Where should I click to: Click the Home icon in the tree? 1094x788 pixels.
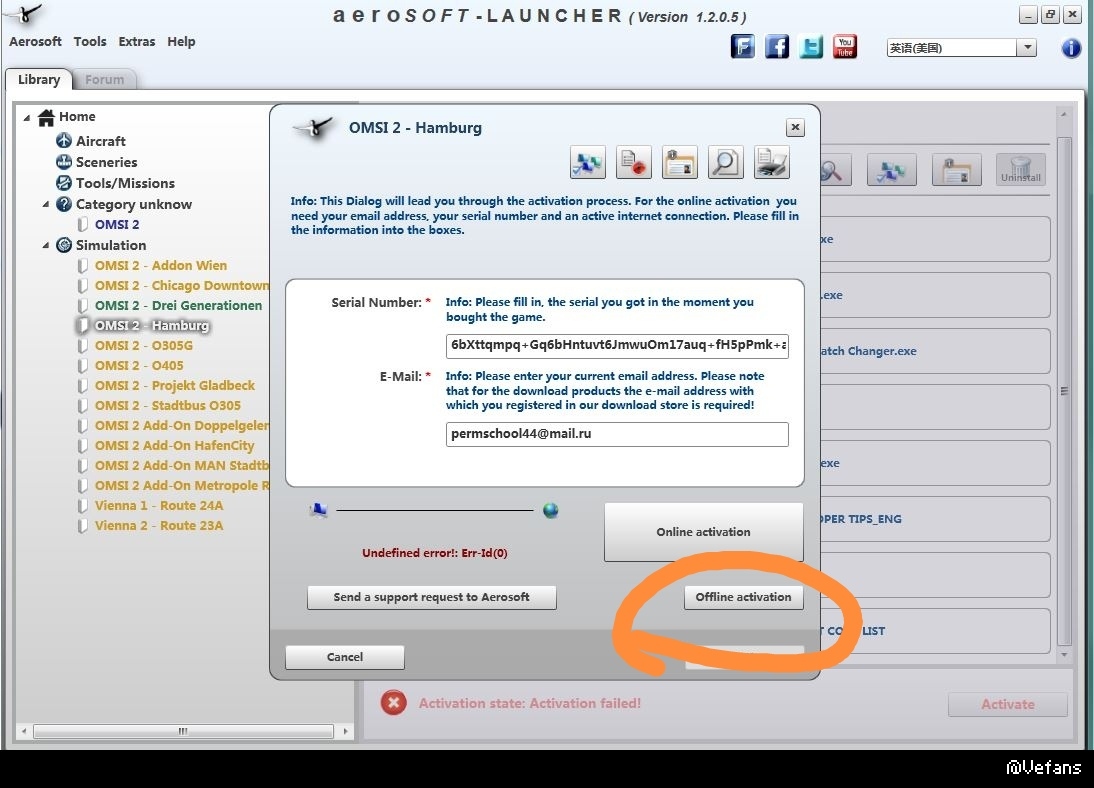click(46, 117)
